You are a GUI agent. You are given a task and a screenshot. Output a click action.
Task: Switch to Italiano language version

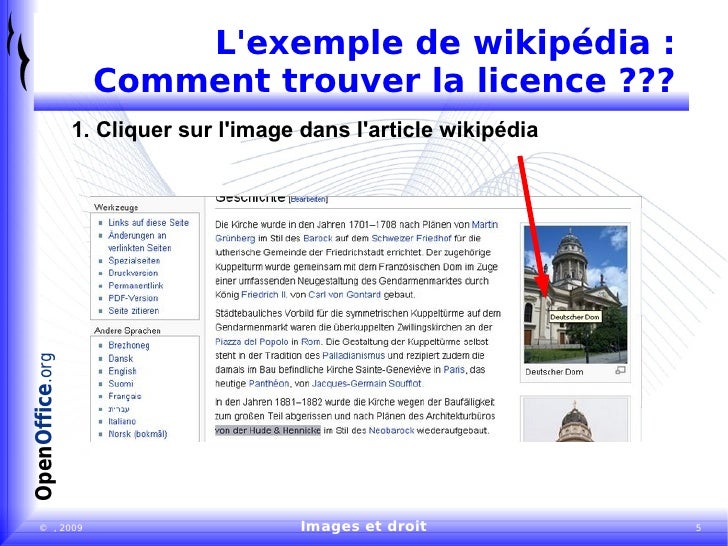122,422
